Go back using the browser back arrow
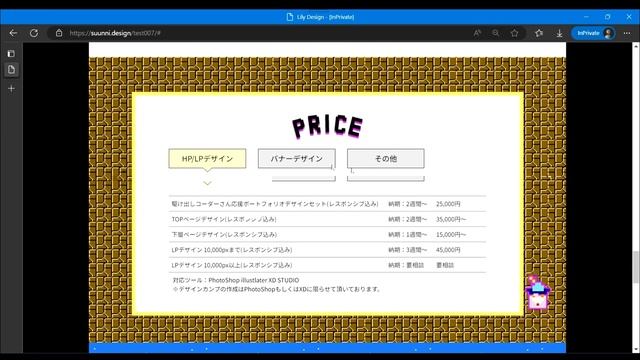Viewport: 640px width, 360px height. pyautogui.click(x=13, y=33)
